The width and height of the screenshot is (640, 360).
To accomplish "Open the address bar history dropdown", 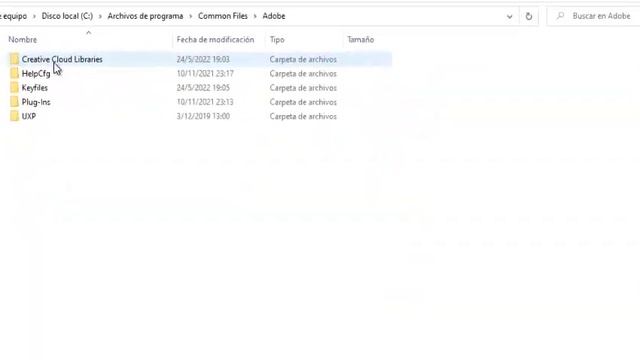I will [x=509, y=17].
